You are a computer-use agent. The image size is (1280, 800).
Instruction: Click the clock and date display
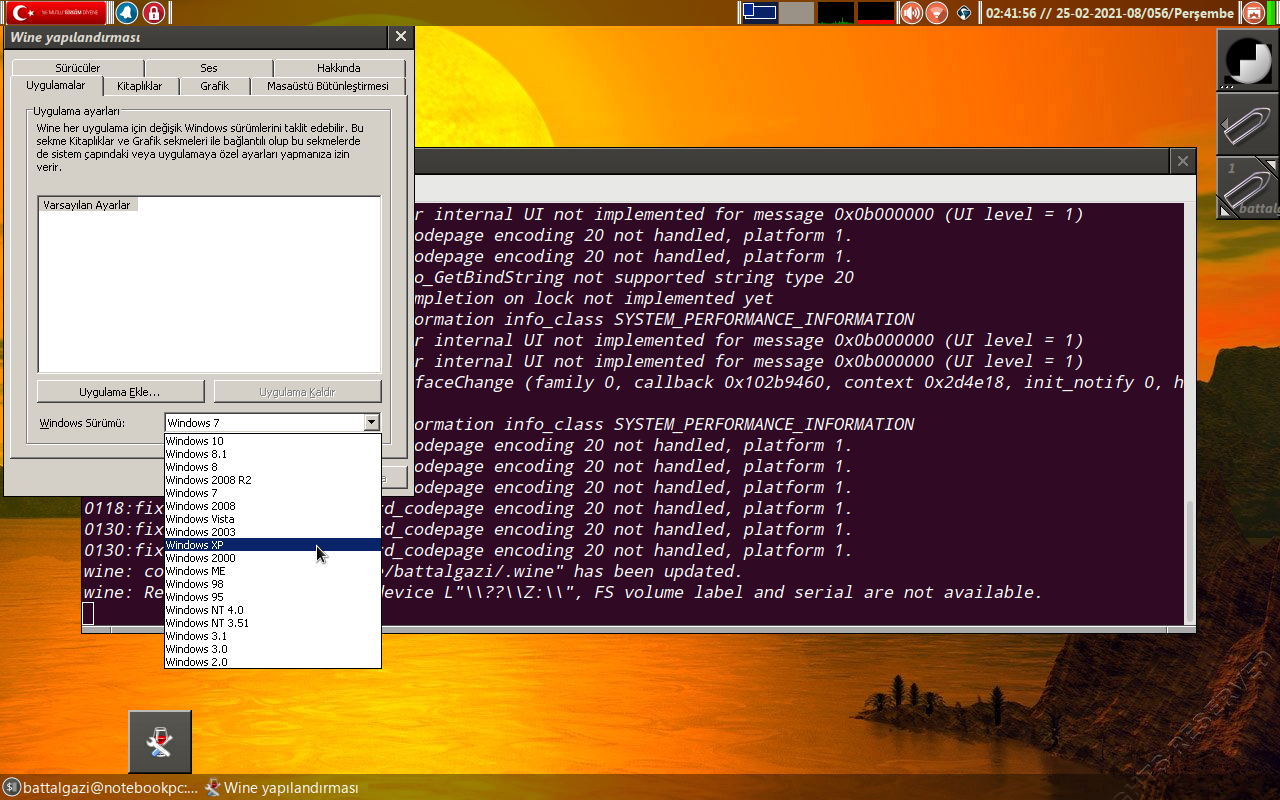(1109, 13)
